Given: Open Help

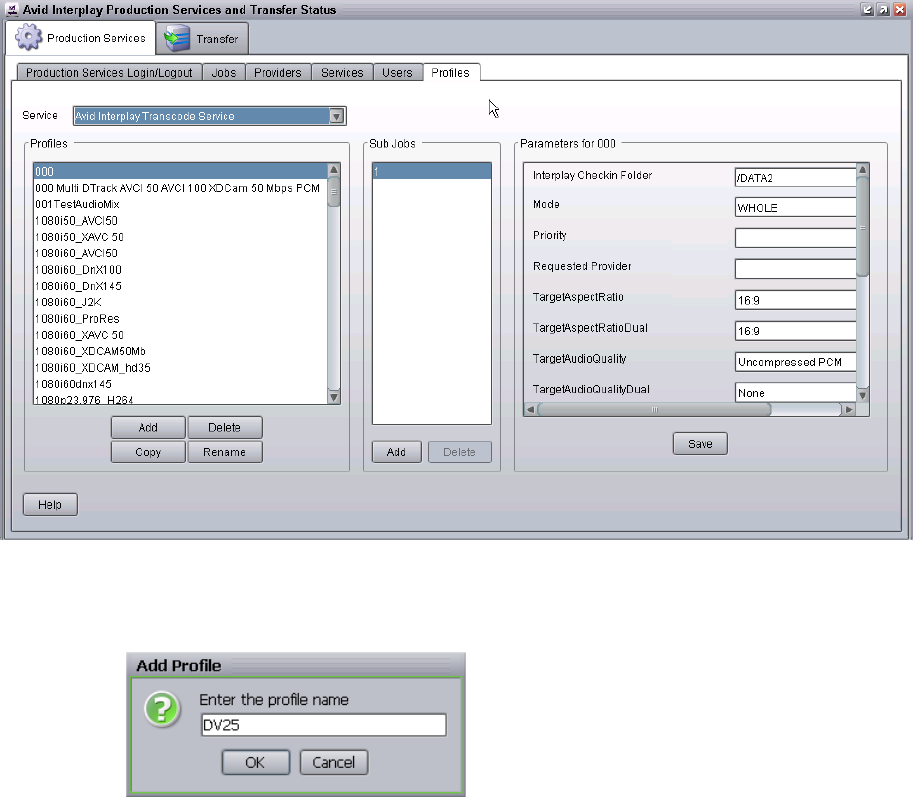Looking at the screenshot, I should click(50, 504).
